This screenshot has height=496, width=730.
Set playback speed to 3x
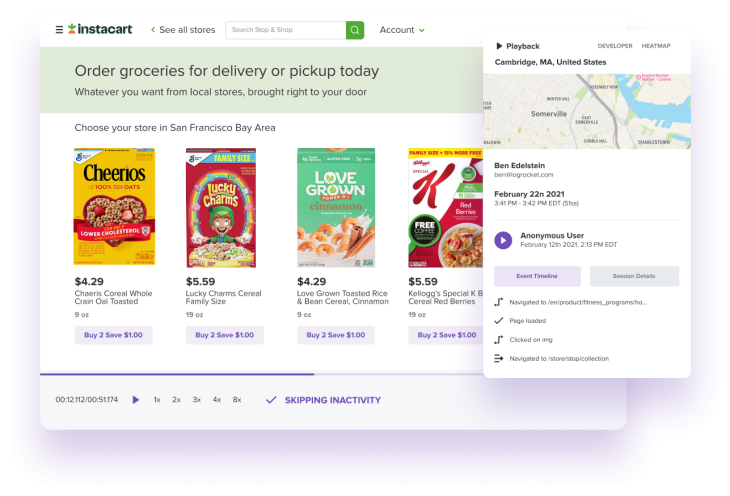[x=196, y=400]
